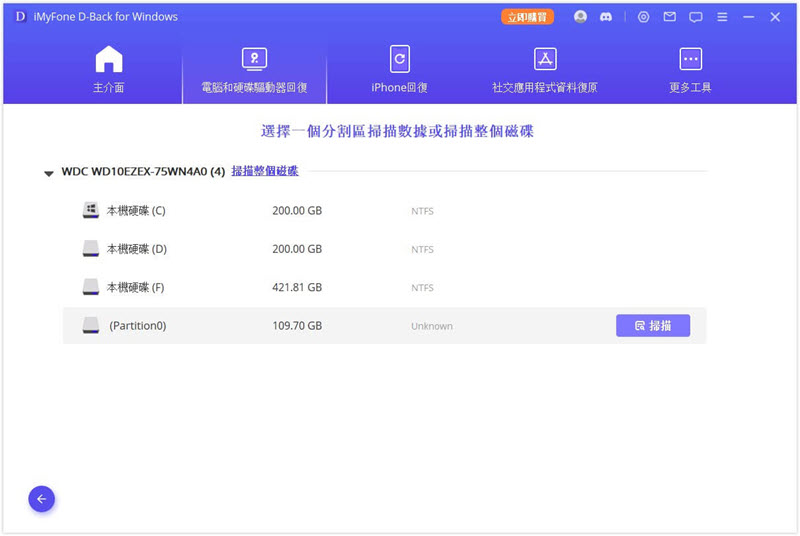Image resolution: width=800 pixels, height=536 pixels.
Task: Click the heading 選擇一個分割區掃描數據或掃描整個磁碟
Action: coord(397,131)
